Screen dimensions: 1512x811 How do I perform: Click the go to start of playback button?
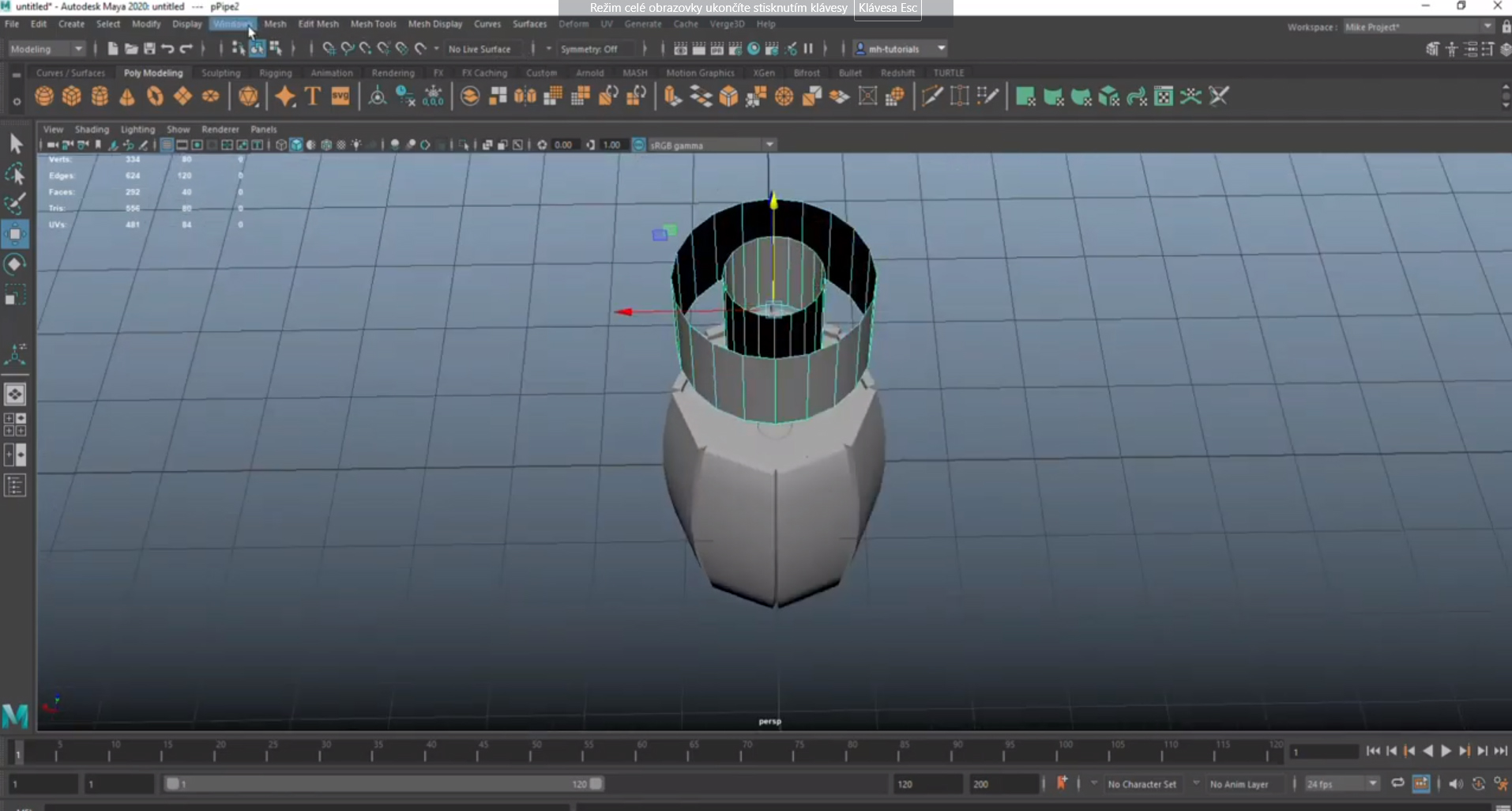(1373, 751)
